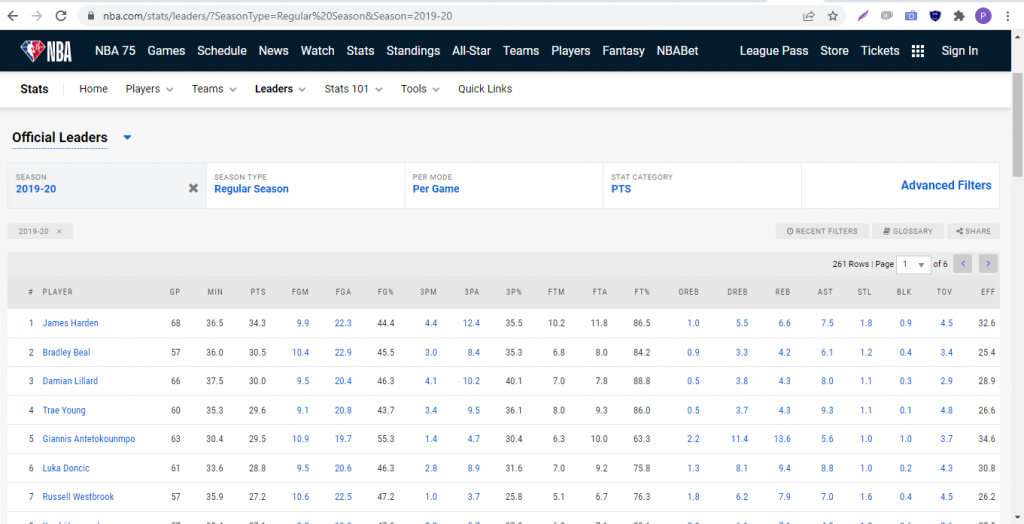The width and height of the screenshot is (1024, 524).
Task: Expand the Stats 101 submenu
Action: click(353, 89)
